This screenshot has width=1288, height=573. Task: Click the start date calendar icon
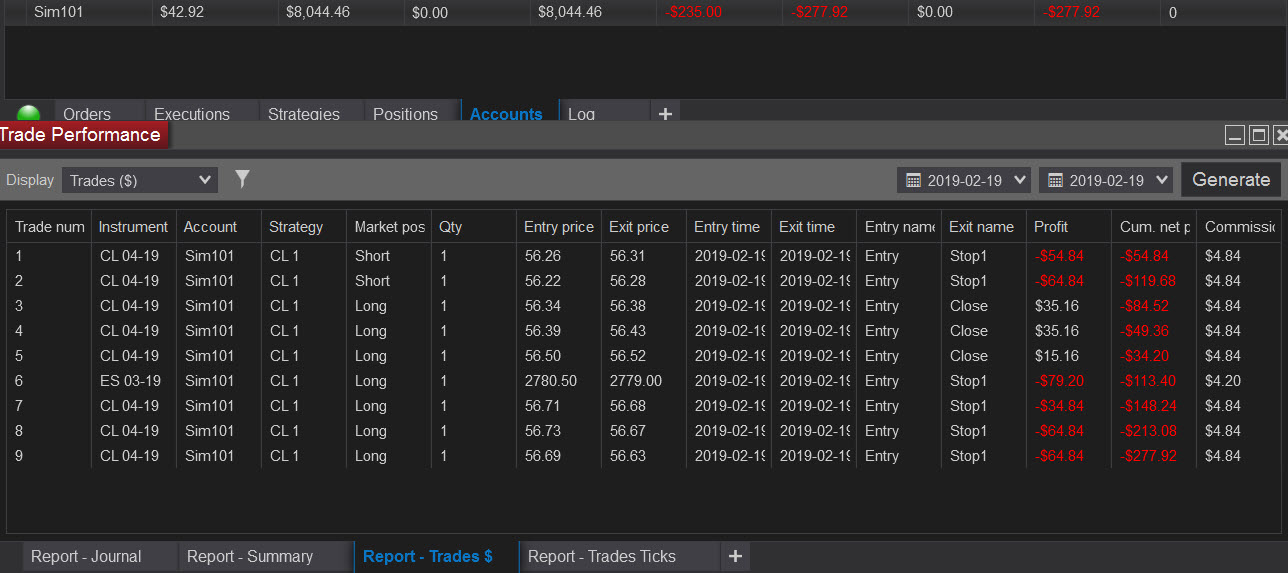(913, 181)
